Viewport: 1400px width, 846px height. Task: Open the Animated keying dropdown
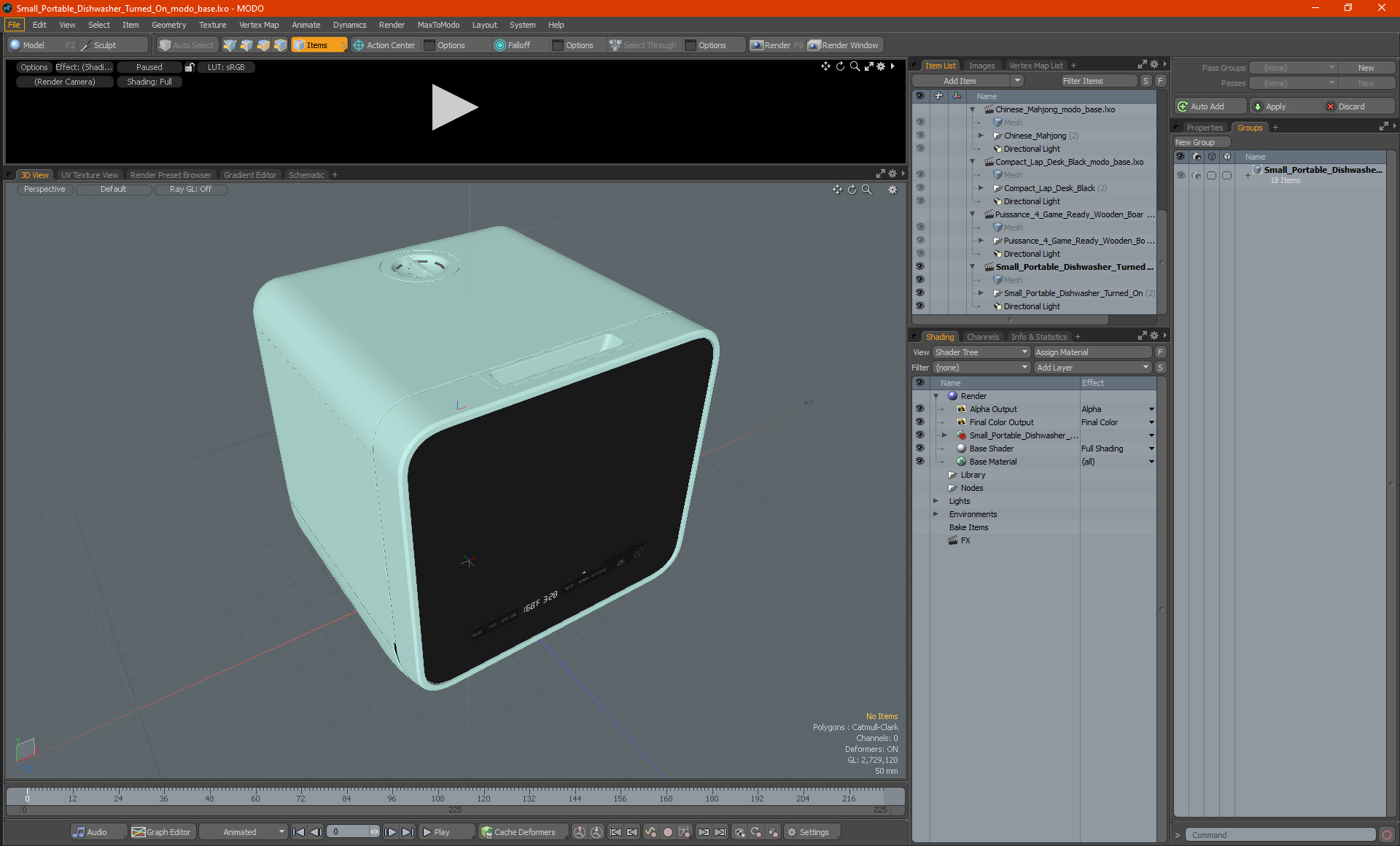[x=245, y=832]
